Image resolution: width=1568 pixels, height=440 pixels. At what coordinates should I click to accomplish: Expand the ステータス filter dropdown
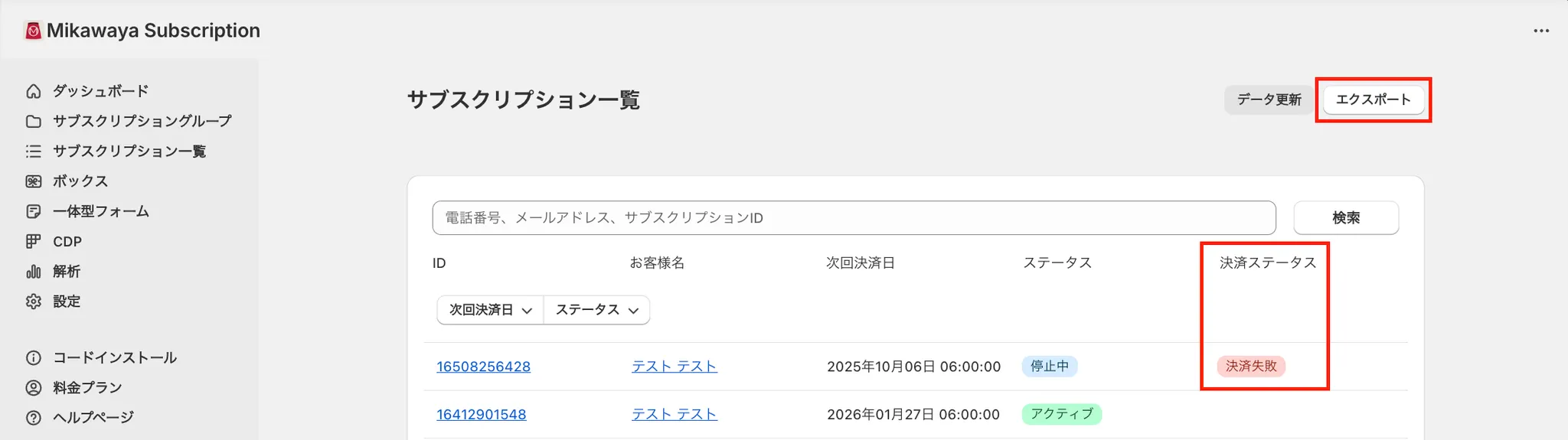click(596, 310)
